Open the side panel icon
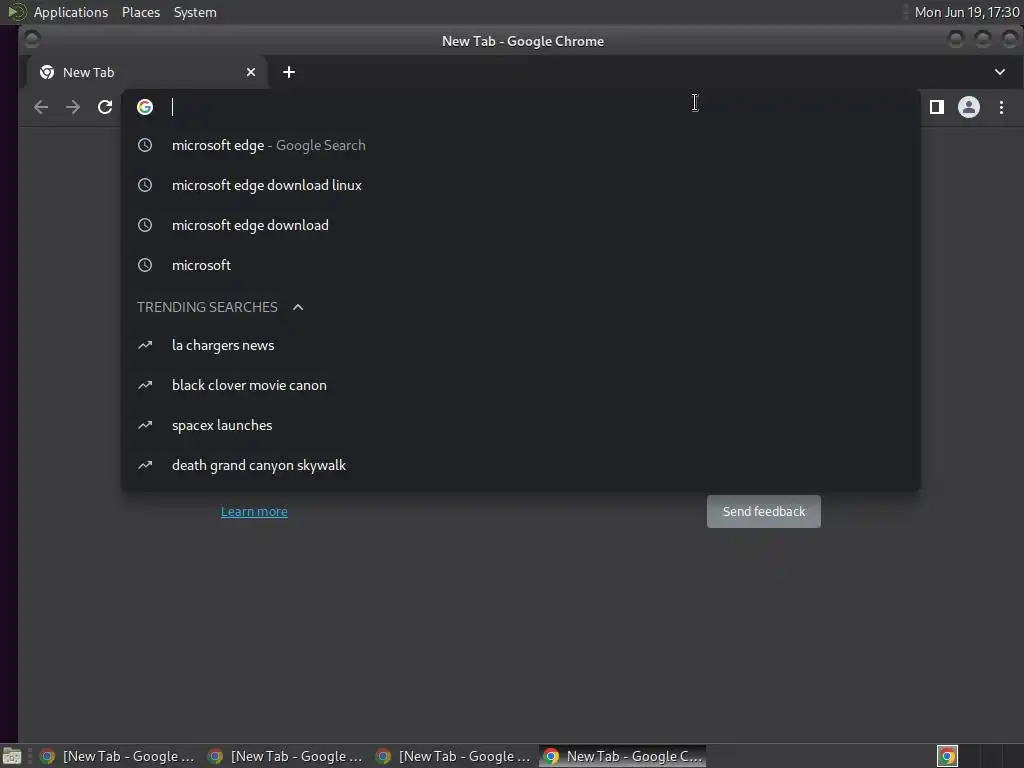This screenshot has height=768, width=1024. point(936,107)
